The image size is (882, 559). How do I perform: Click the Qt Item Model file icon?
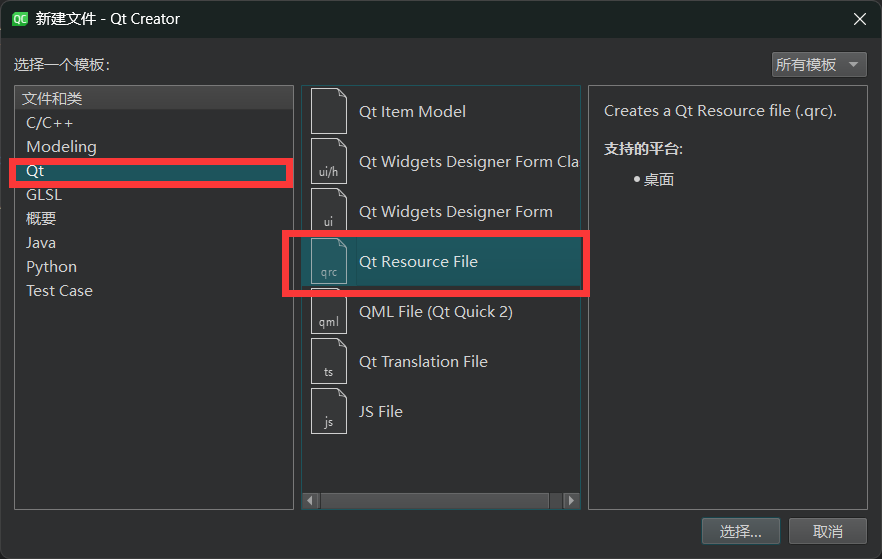click(x=329, y=111)
